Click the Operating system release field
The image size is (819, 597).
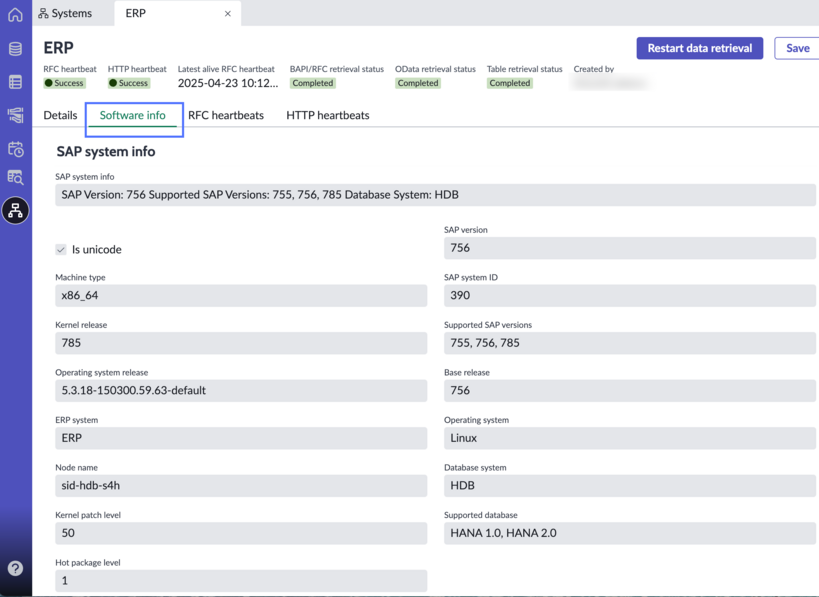point(241,391)
